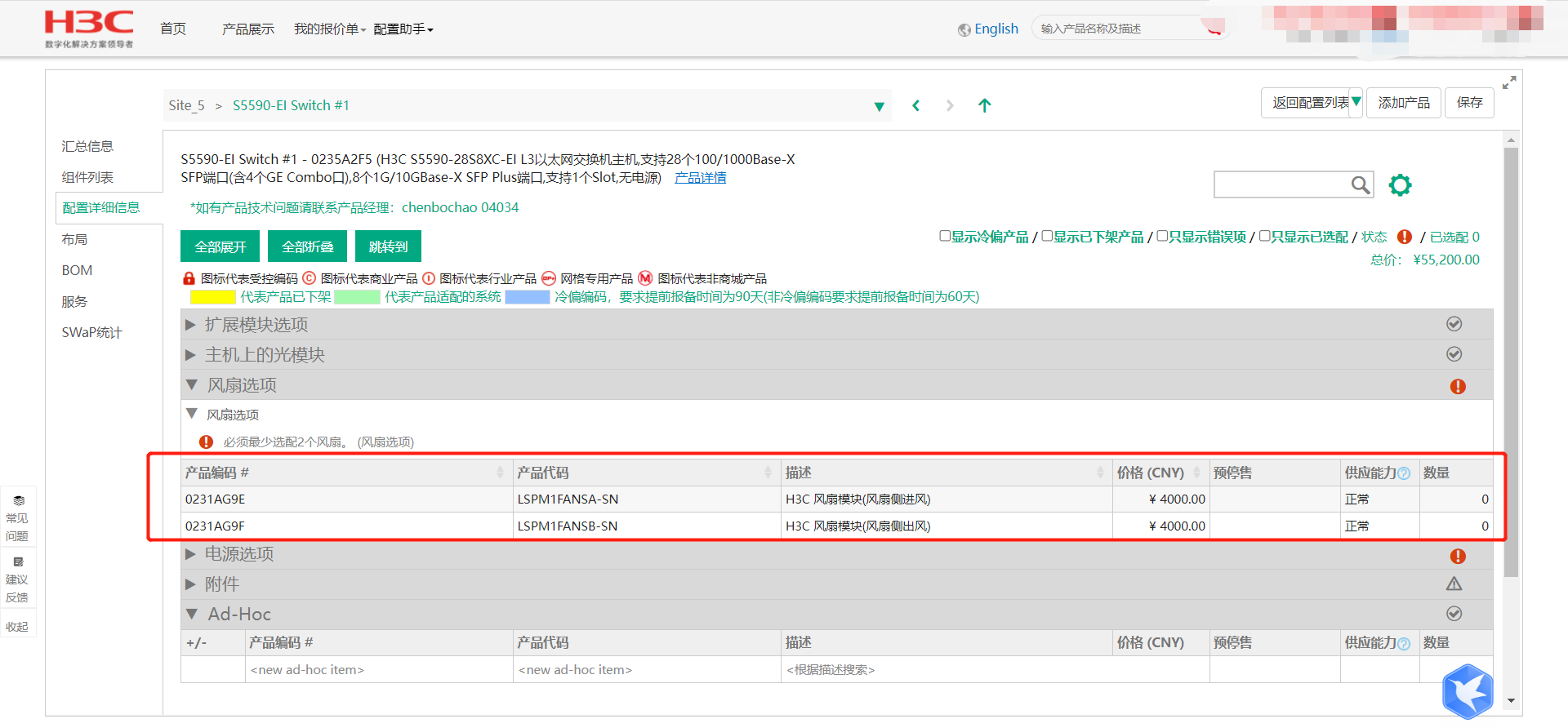Expand the 主机上的光模块 section
This screenshot has width=1568, height=728.
click(x=190, y=355)
